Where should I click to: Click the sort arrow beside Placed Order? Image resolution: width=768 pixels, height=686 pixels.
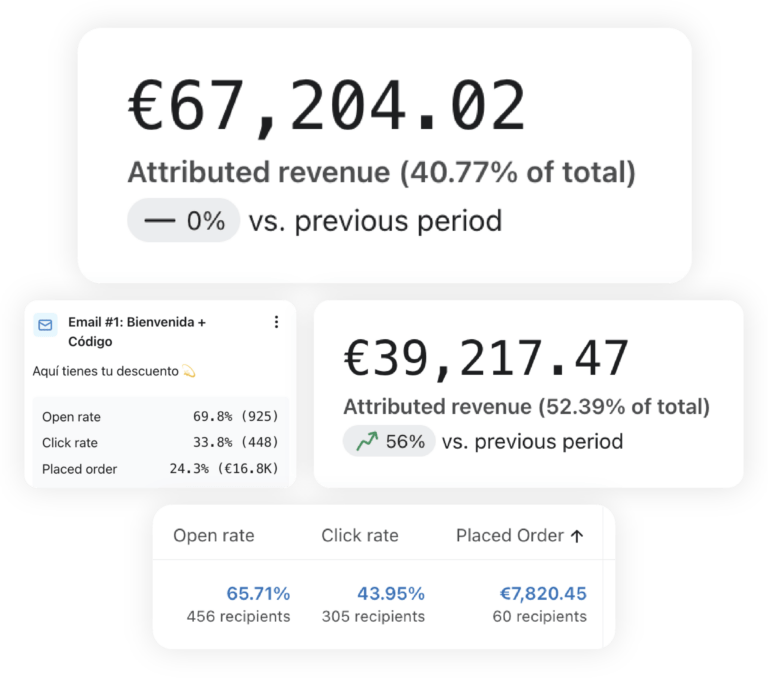(577, 536)
